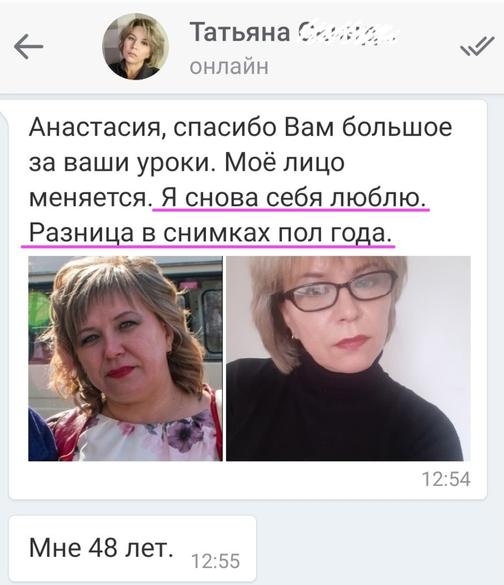Select the 12:54 message timestamp
The width and height of the screenshot is (504, 585).
[446, 479]
